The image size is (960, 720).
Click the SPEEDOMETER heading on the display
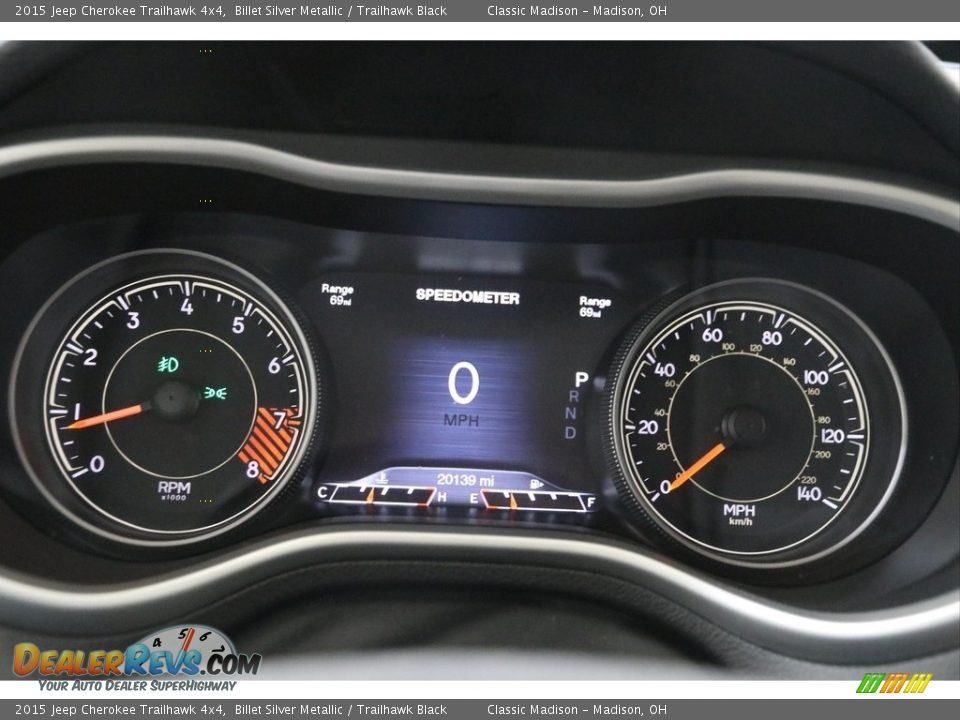tap(467, 297)
